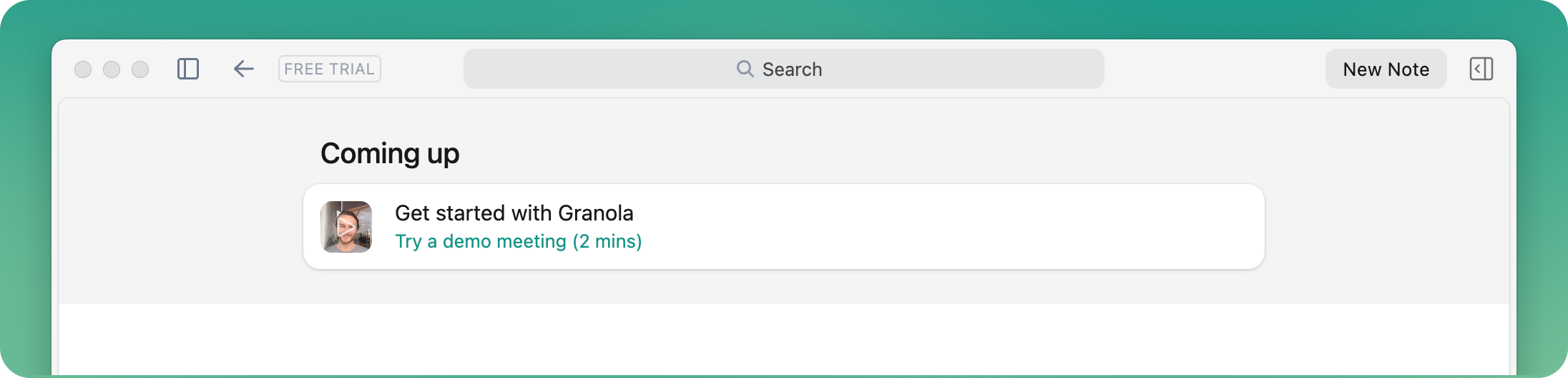
Task: Open Try a demo meeting link
Action: click(518, 241)
